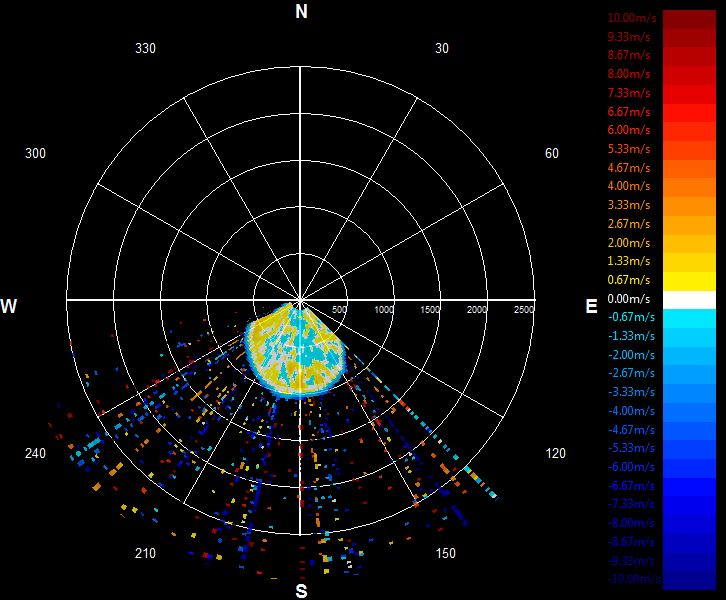
Task: Click the 8.67m/s legend label
Action: (x=629, y=55)
